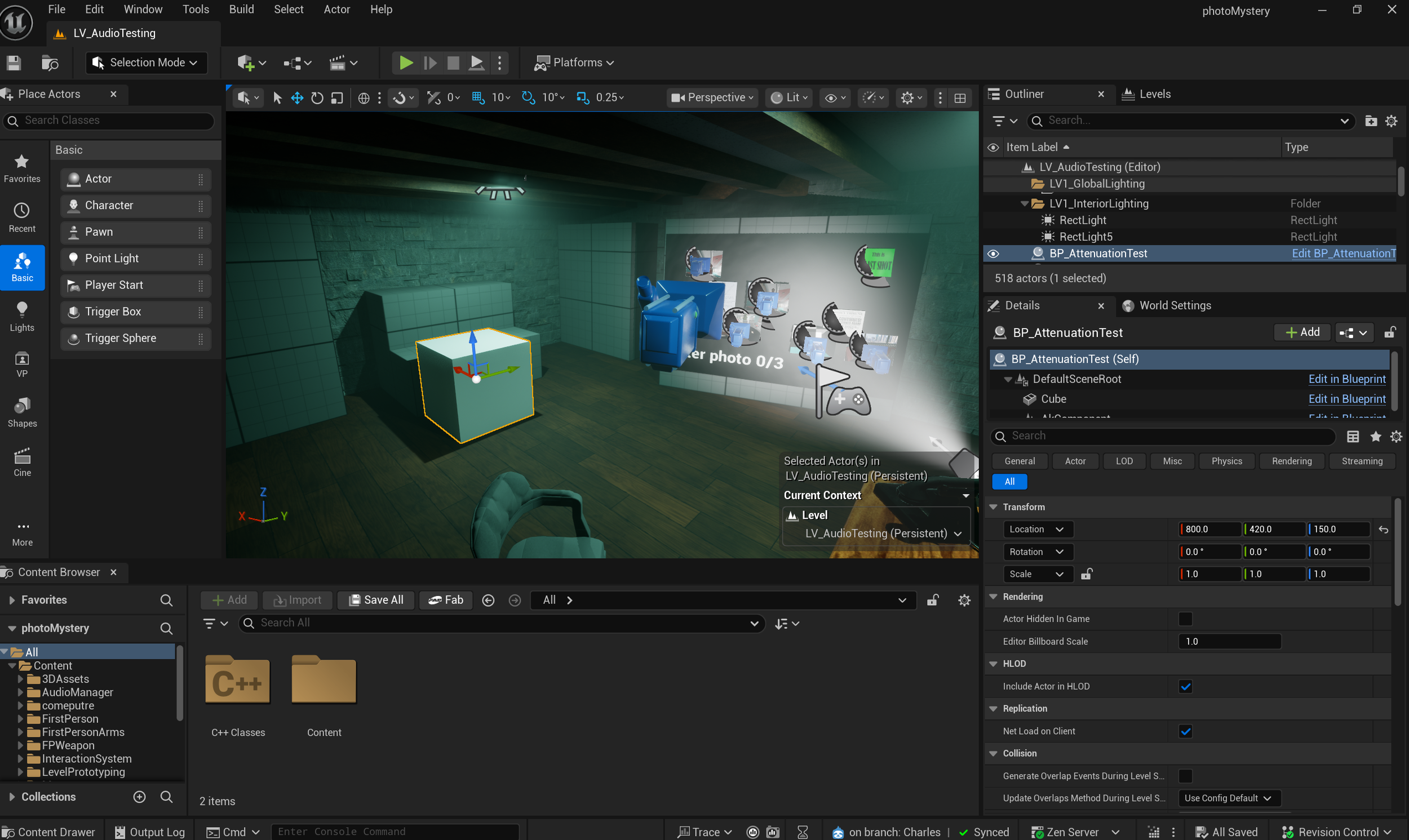The width and height of the screenshot is (1409, 840).
Task: Click the Location X value field
Action: (1209, 529)
